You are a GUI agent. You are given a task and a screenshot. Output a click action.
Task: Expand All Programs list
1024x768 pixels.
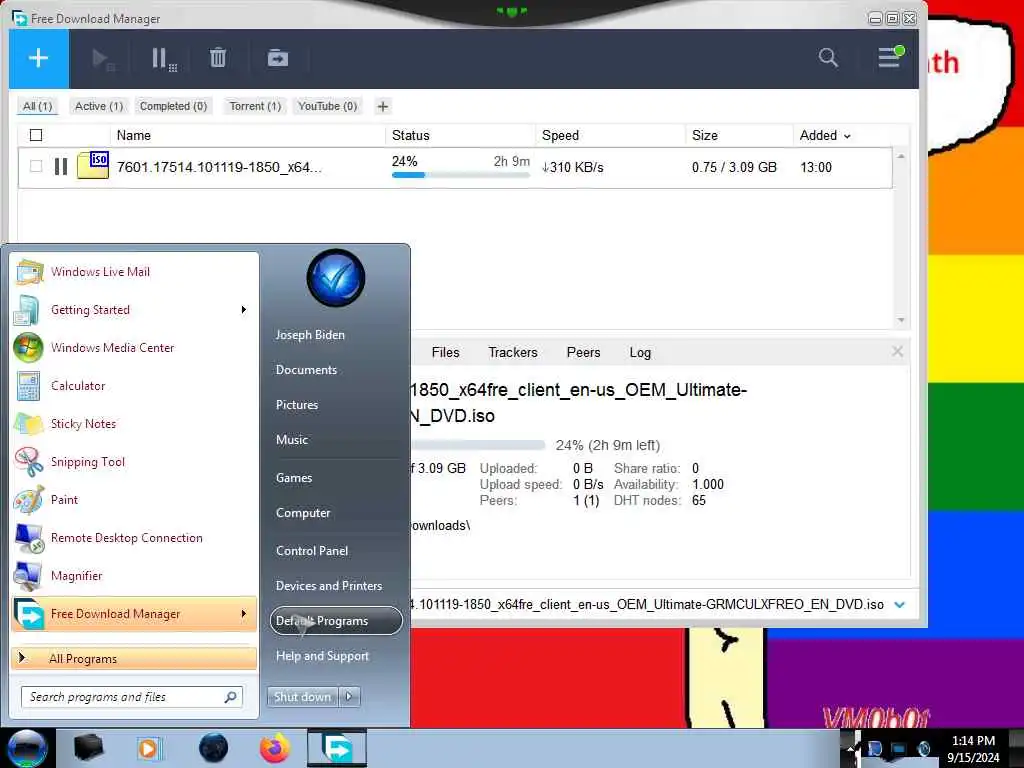coord(134,658)
